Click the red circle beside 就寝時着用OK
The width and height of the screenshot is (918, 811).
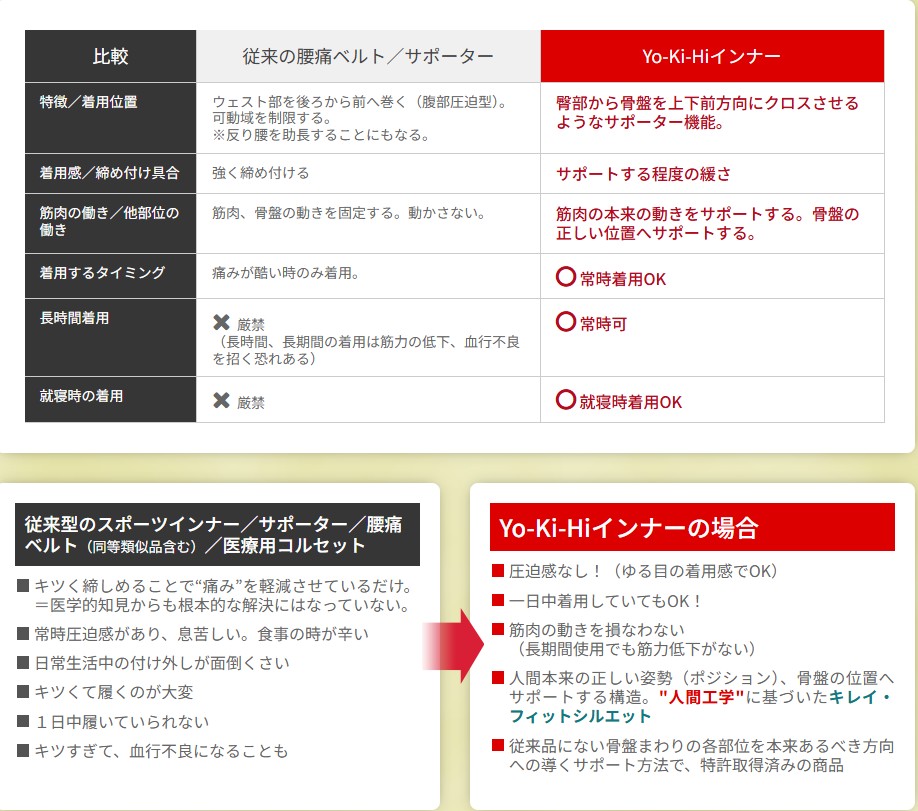(x=566, y=401)
